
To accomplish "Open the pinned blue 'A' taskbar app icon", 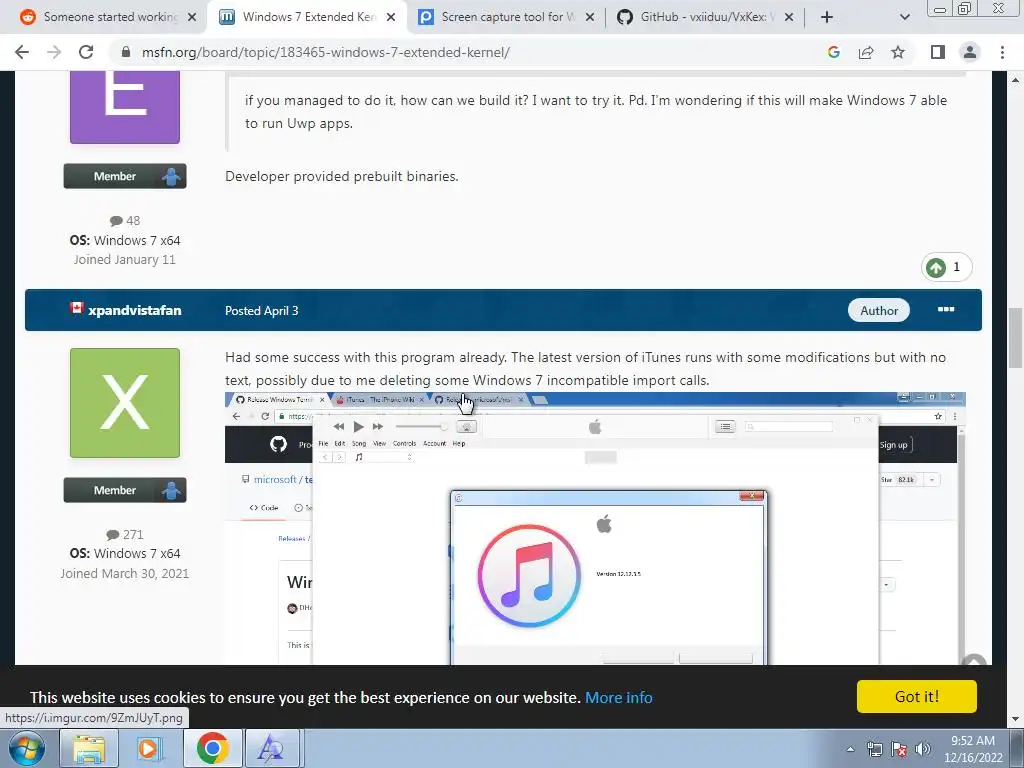I will [x=271, y=748].
